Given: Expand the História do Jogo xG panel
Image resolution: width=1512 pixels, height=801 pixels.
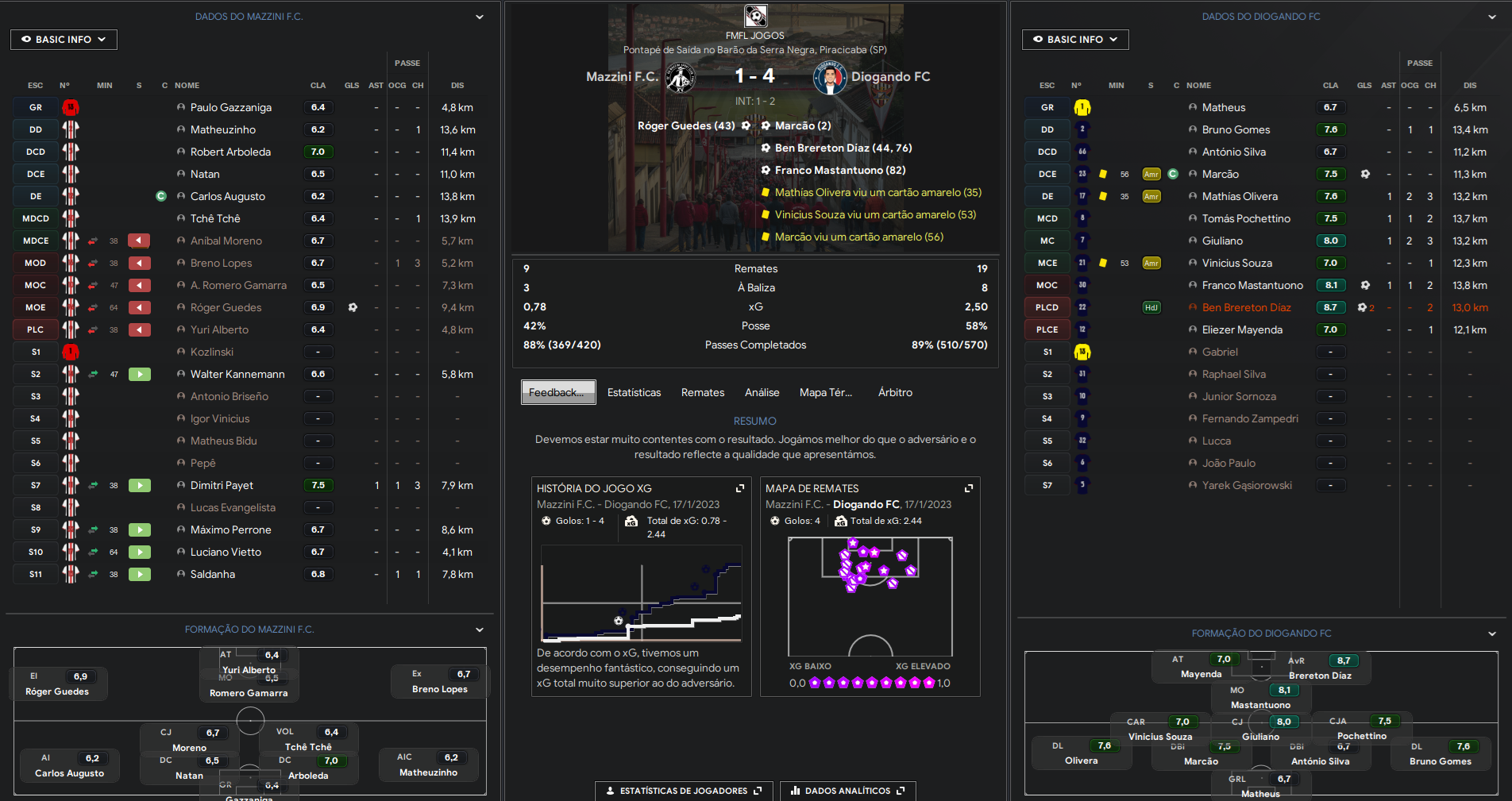Looking at the screenshot, I should (x=740, y=488).
